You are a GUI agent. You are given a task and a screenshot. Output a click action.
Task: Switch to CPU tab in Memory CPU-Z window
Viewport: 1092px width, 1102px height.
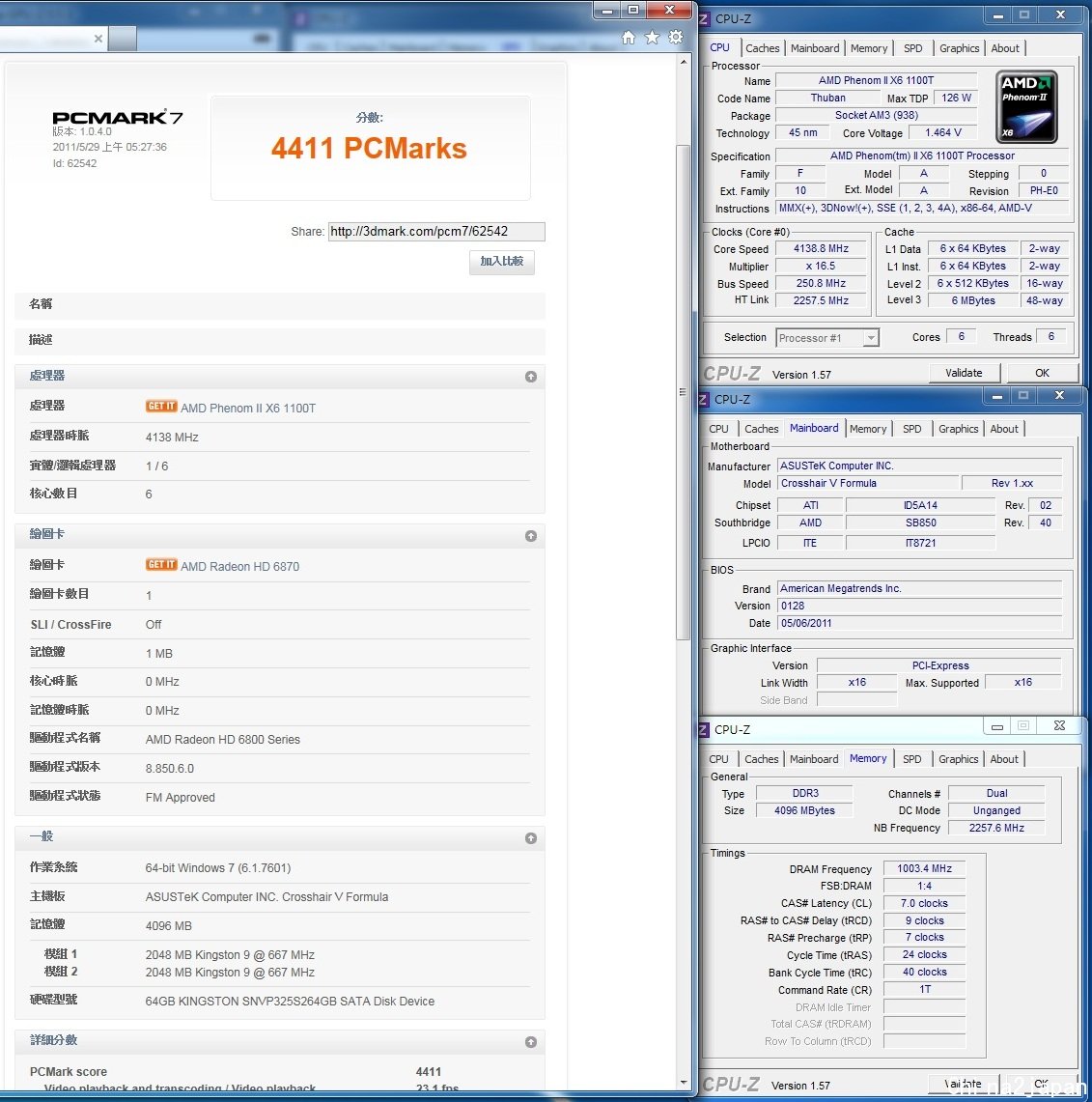click(718, 759)
